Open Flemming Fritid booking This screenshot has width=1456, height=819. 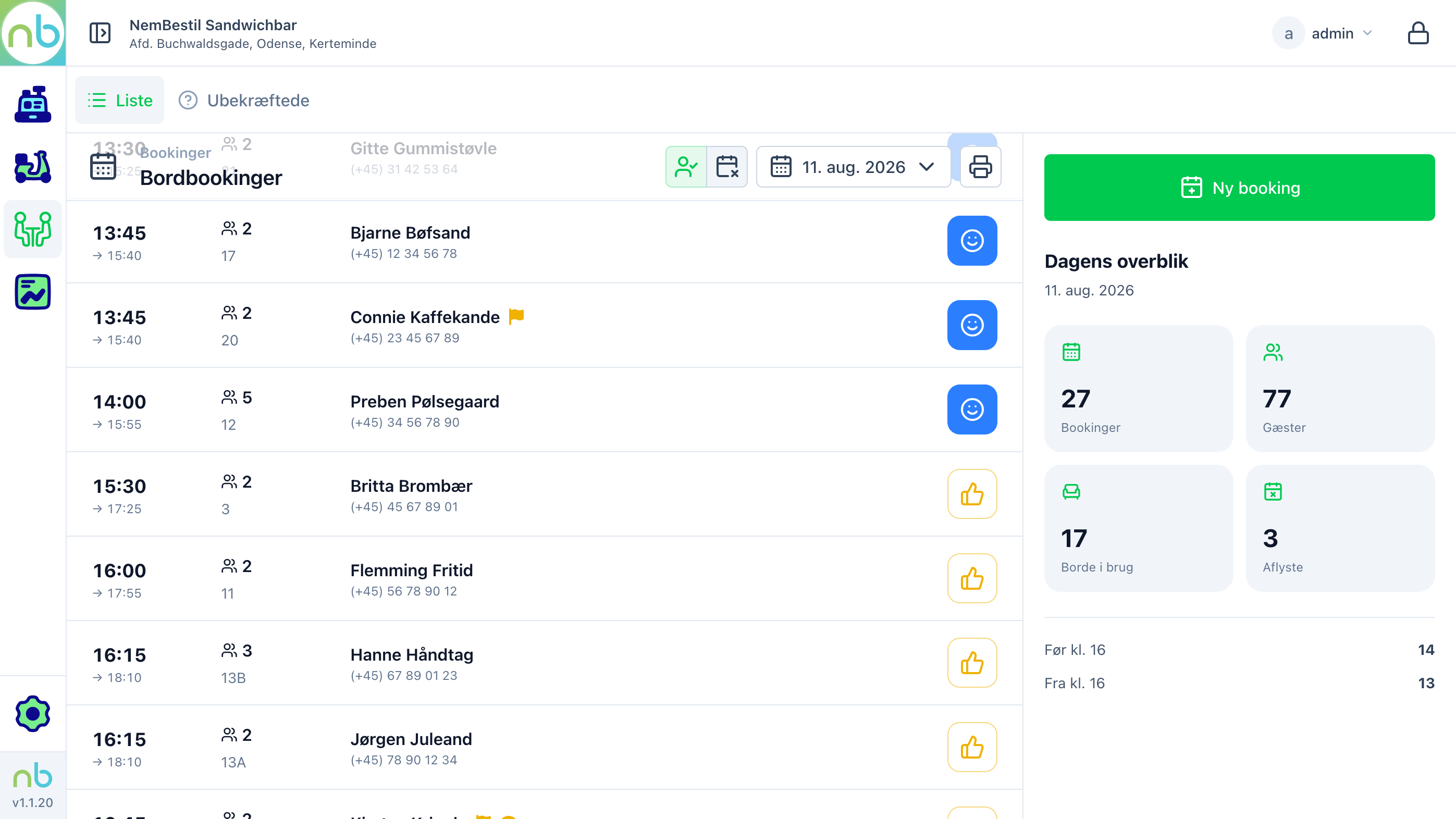544,579
